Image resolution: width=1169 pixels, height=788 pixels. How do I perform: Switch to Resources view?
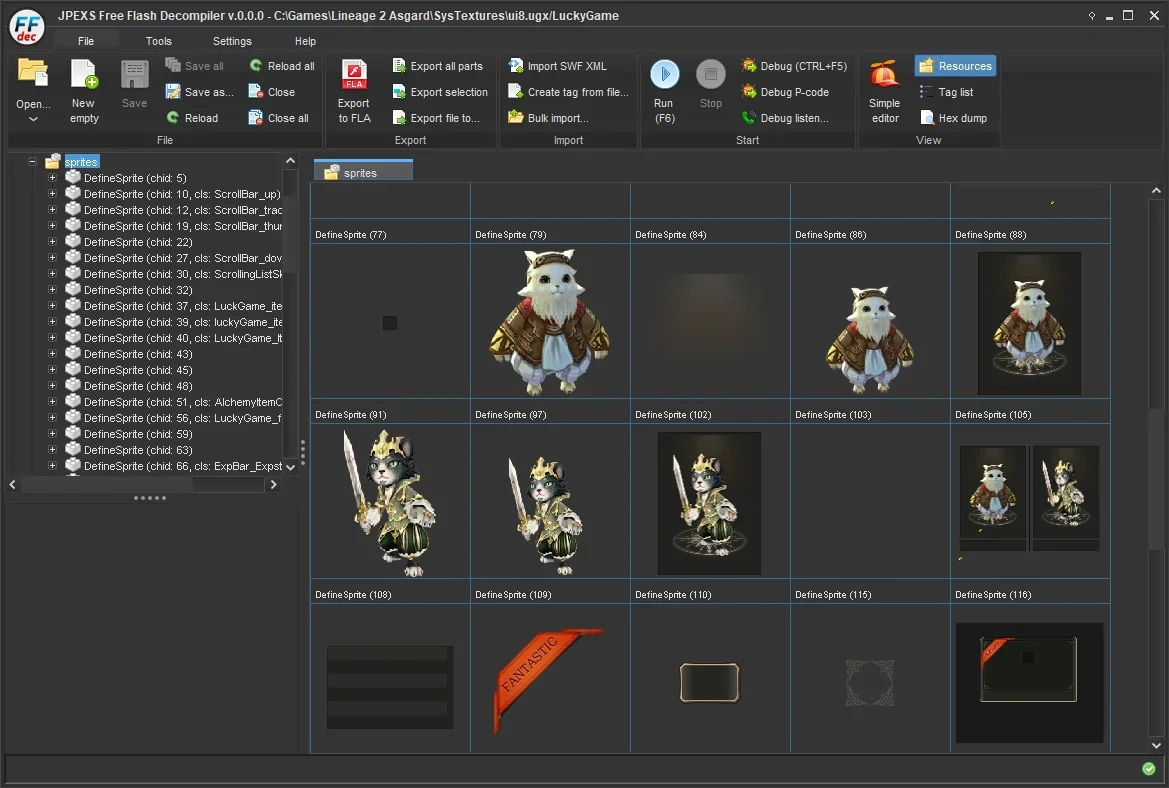(x=956, y=66)
